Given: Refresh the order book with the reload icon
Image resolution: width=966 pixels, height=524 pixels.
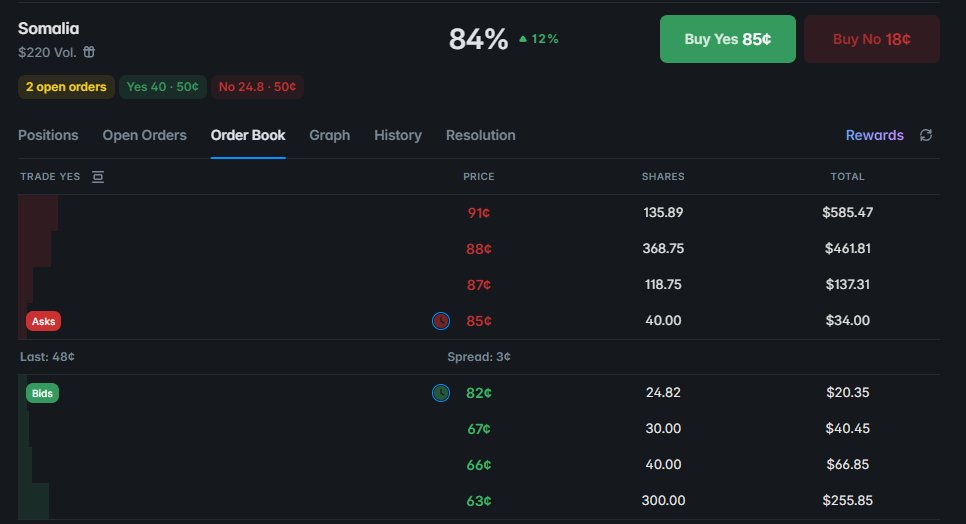Looking at the screenshot, I should coord(925,135).
